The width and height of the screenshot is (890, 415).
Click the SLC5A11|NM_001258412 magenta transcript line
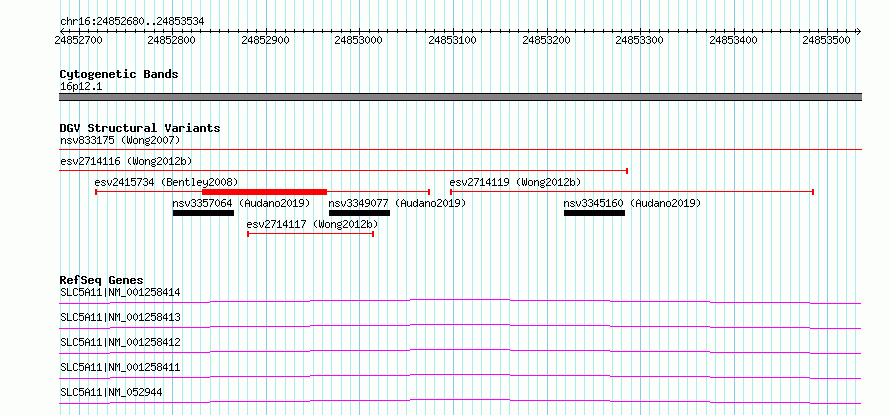coord(460,351)
